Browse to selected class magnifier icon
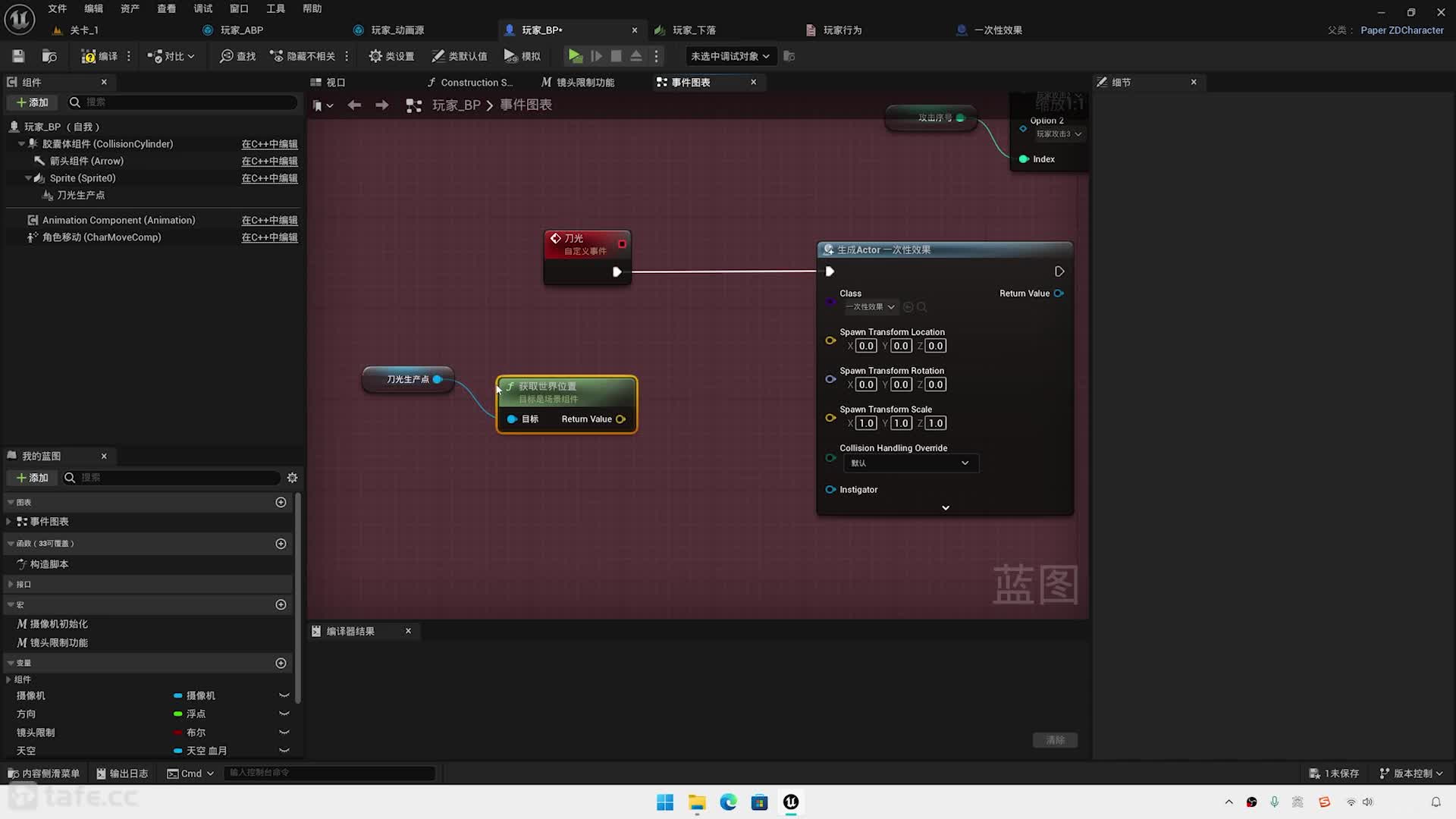1456x819 pixels. (922, 307)
